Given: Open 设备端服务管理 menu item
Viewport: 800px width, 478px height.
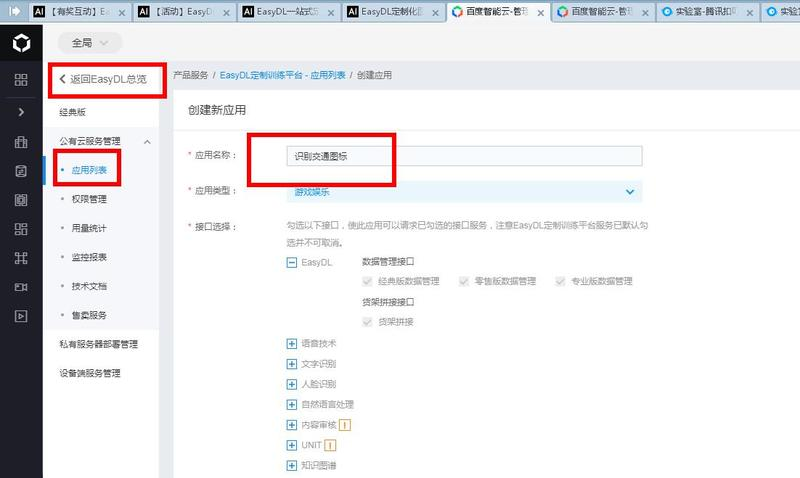Looking at the screenshot, I should pos(90,373).
